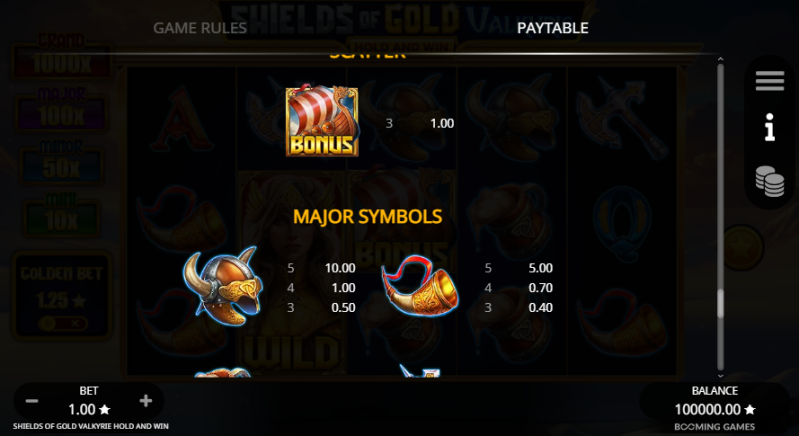
Task: Open the coin stack bet icon
Action: 769,181
